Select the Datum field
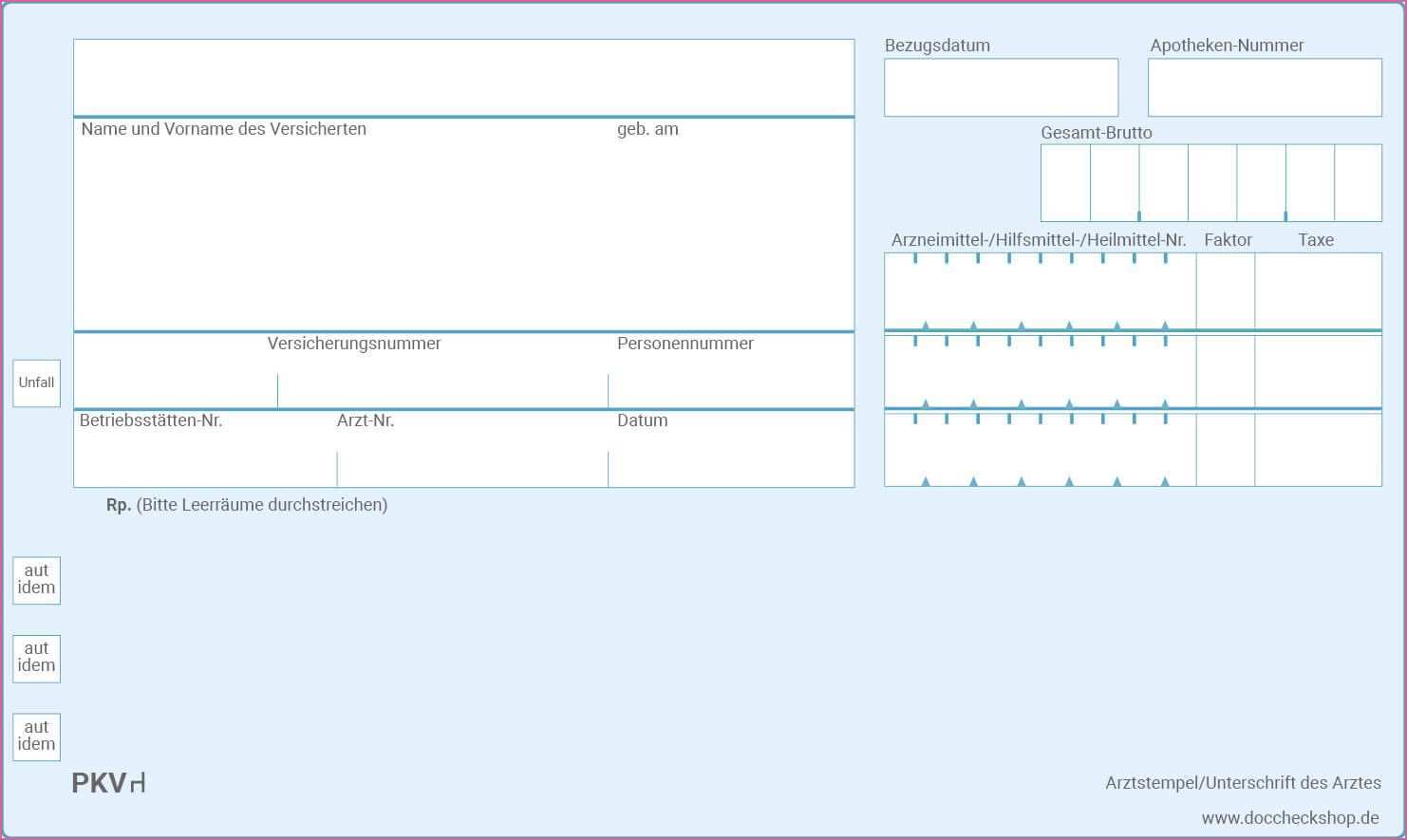Viewport: 1407px width, 840px height. (x=730, y=465)
